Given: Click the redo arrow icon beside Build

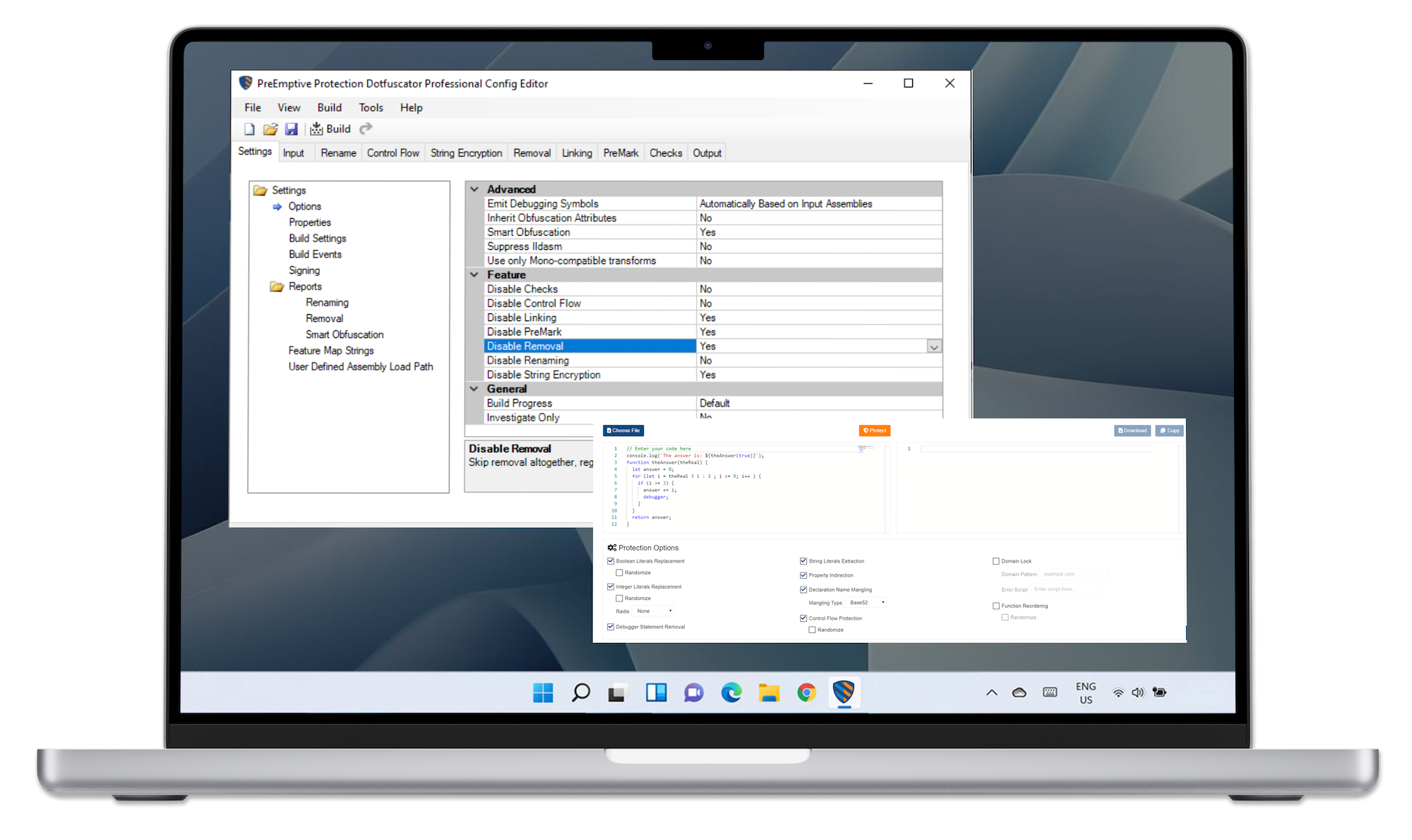Looking at the screenshot, I should [366, 128].
